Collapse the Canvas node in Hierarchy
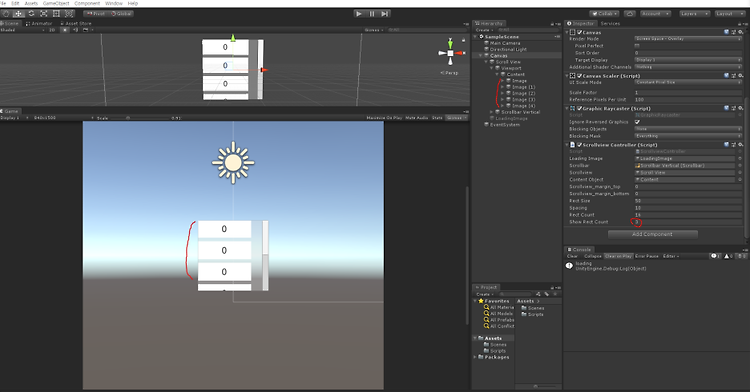Image resolution: width=750 pixels, height=392 pixels. pyautogui.click(x=481, y=55)
